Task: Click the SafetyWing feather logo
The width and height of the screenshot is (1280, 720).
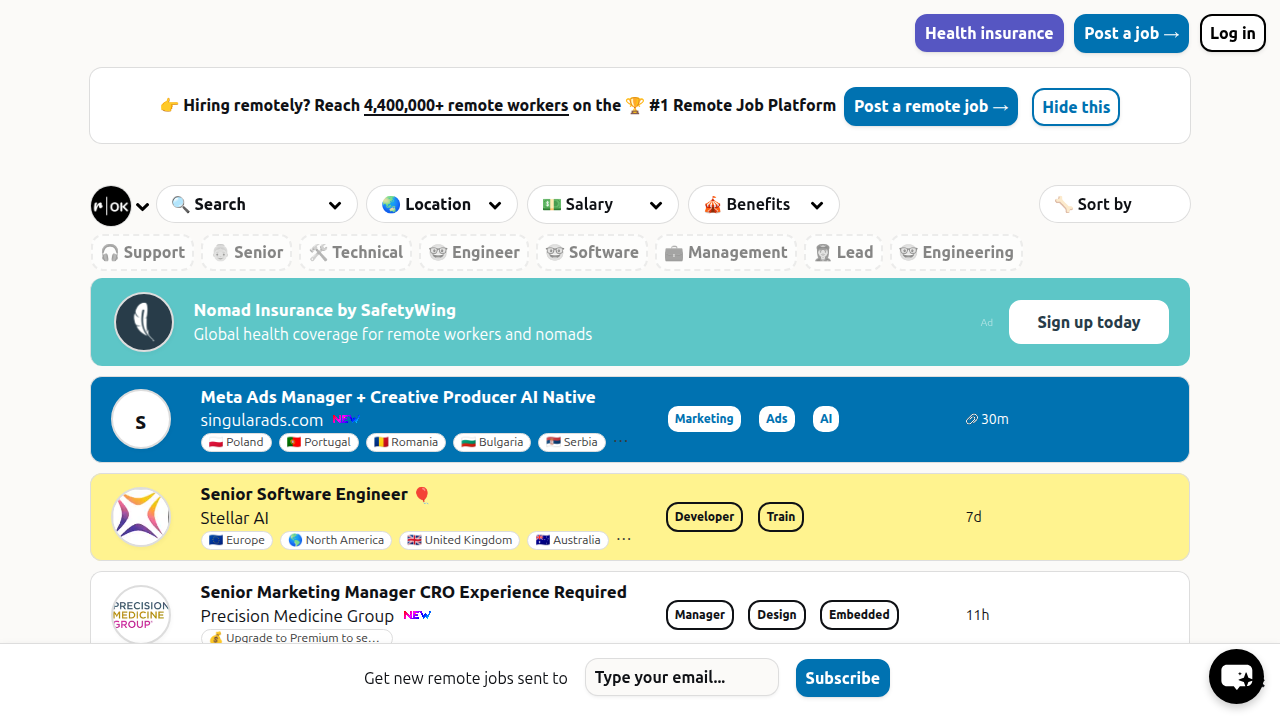Action: 144,322
